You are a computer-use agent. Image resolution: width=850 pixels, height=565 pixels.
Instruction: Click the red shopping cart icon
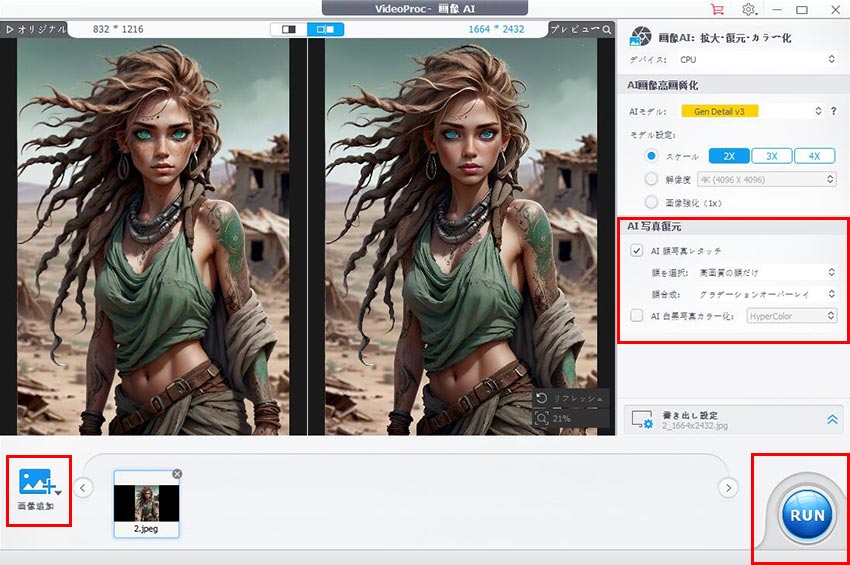716,9
